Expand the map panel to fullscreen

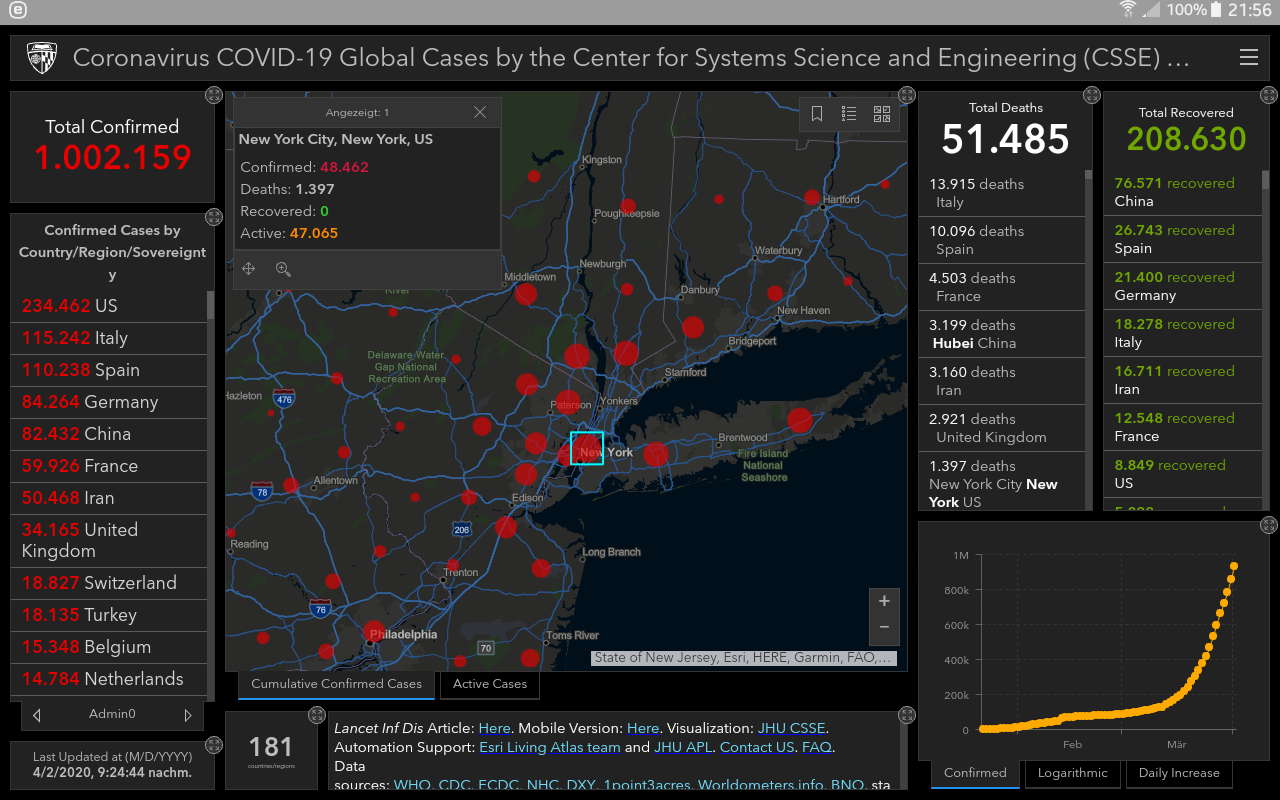(x=907, y=95)
